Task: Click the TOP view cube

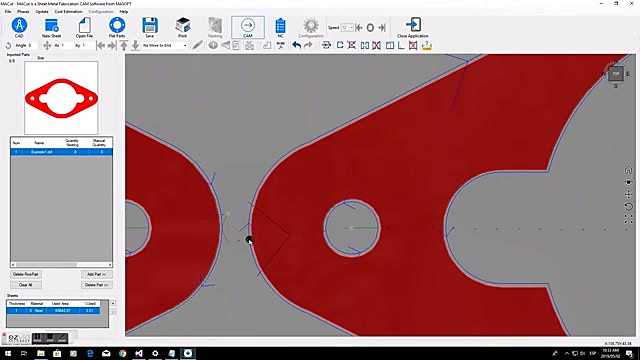Action: (616, 74)
